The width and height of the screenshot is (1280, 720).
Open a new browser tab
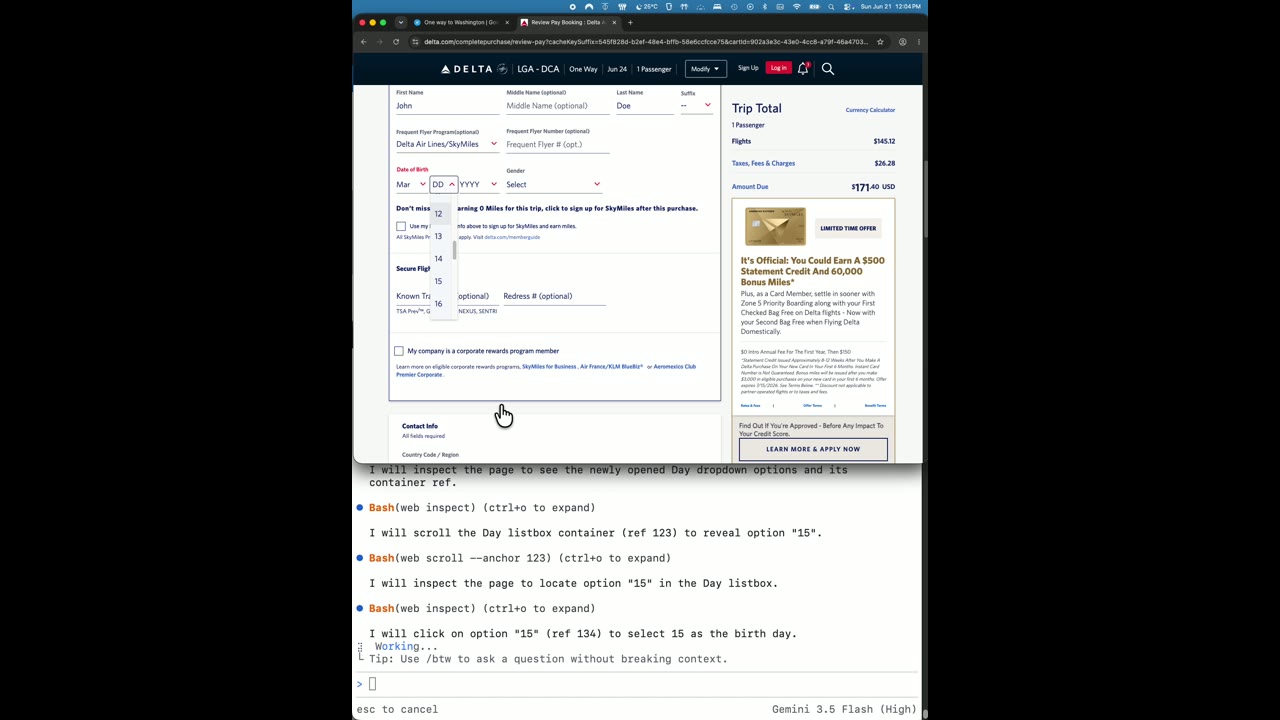coord(630,22)
